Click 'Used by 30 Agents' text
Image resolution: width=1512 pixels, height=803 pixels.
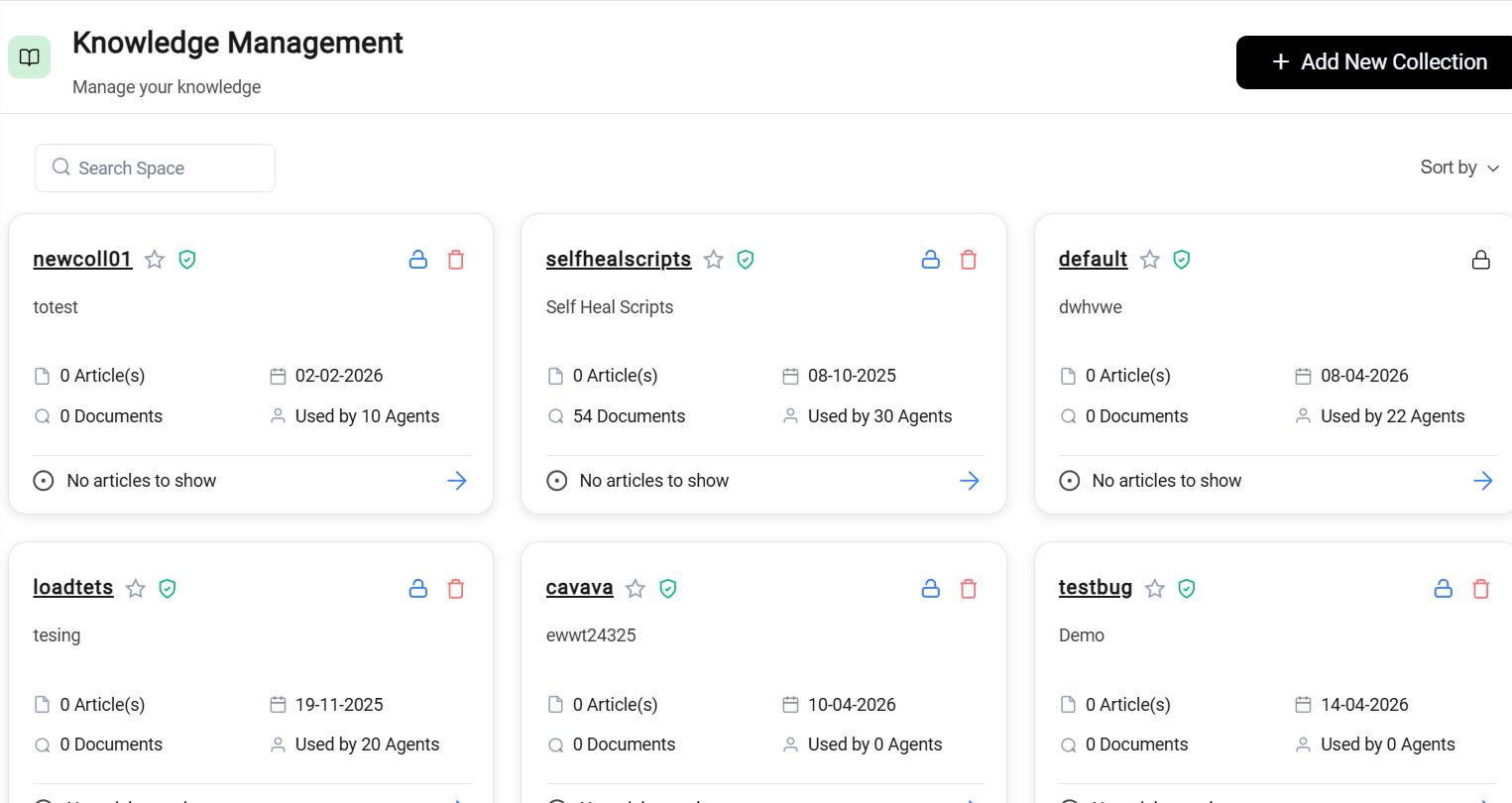click(880, 416)
